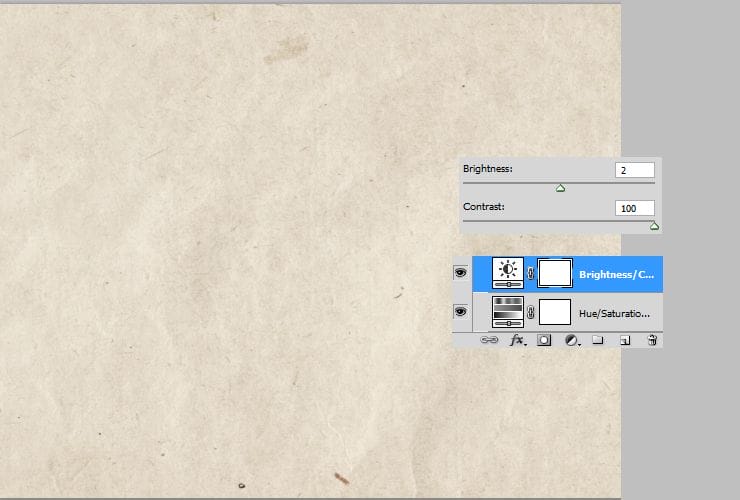Open the fx layer style menu

(x=517, y=341)
